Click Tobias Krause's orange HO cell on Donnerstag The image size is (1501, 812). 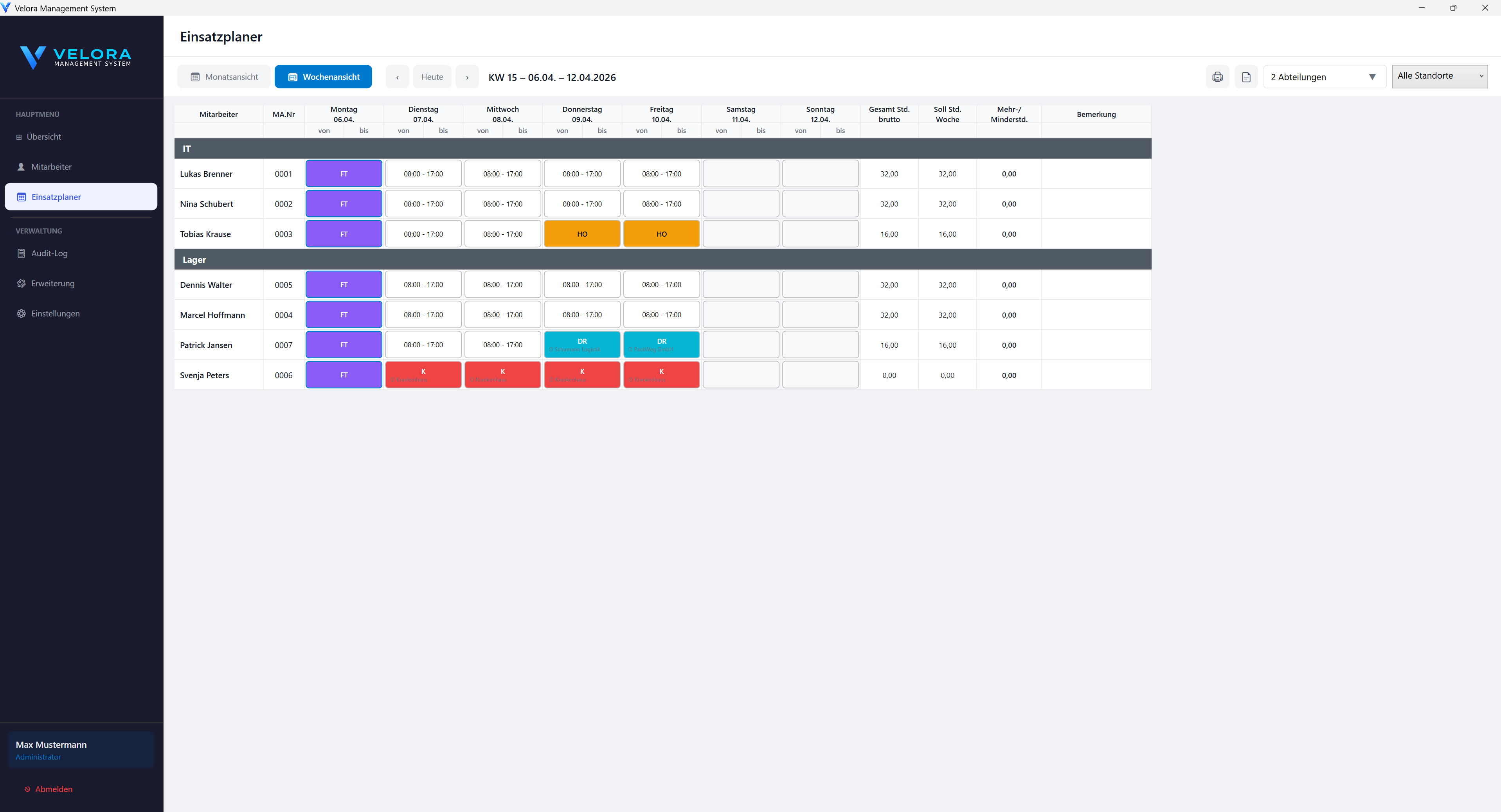coord(581,234)
